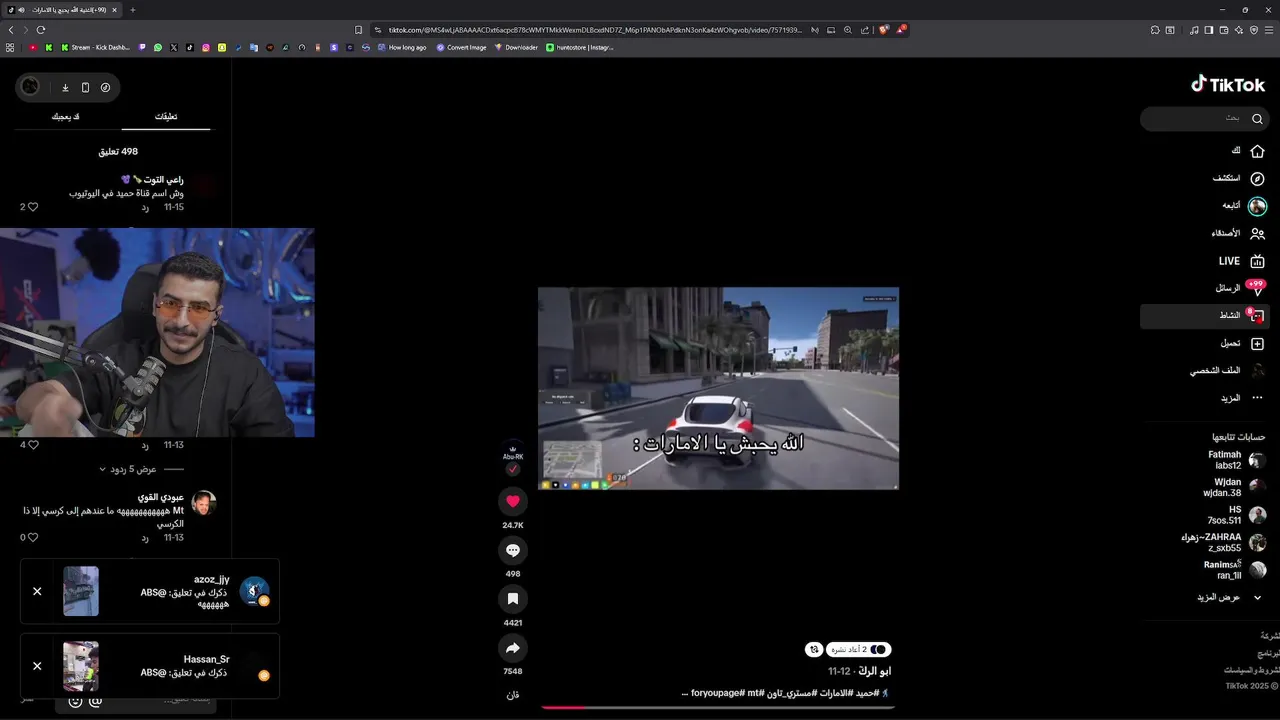Open the TikTok home icon in sidebar
Image resolution: width=1280 pixels, height=720 pixels.
1257,151
